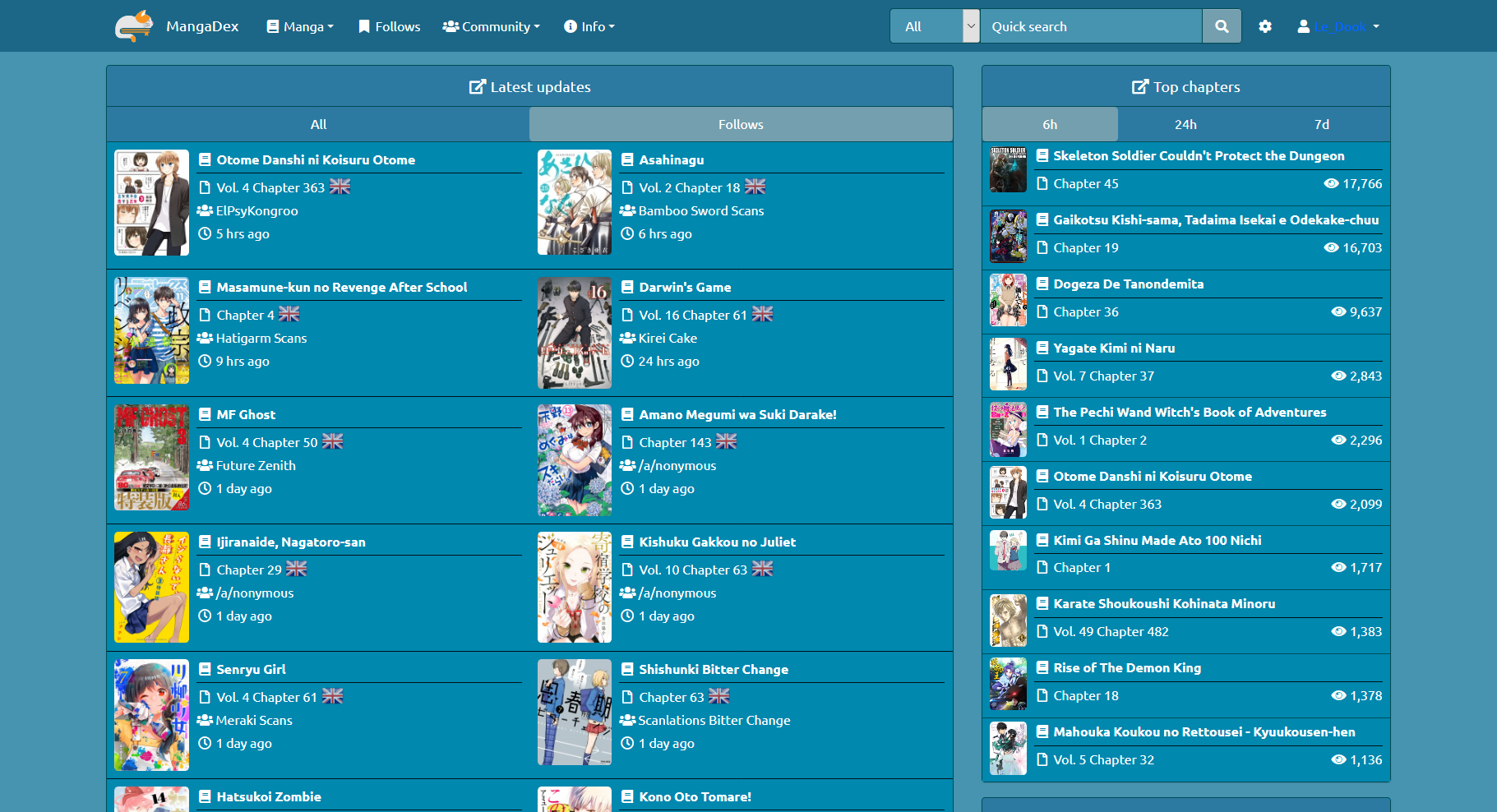Click the MangaDex brand text
Screen dimensions: 1497x812
click(202, 26)
